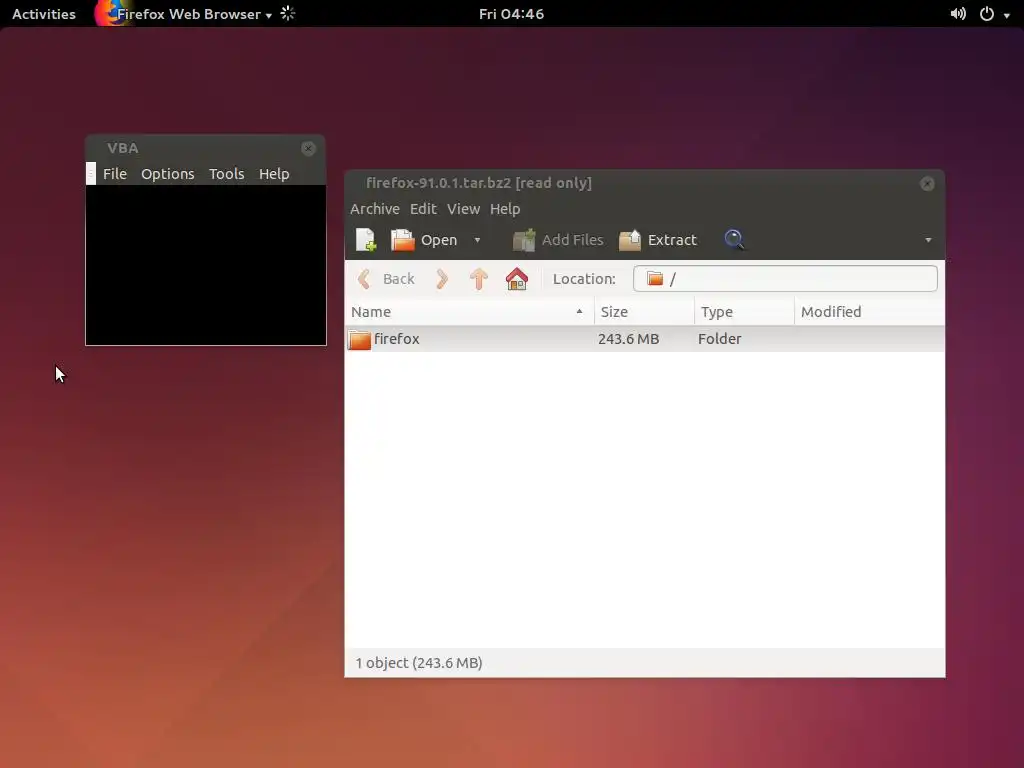This screenshot has width=1024, height=768.
Task: Click the greyed-out Add Files toolbar button
Action: click(558, 240)
